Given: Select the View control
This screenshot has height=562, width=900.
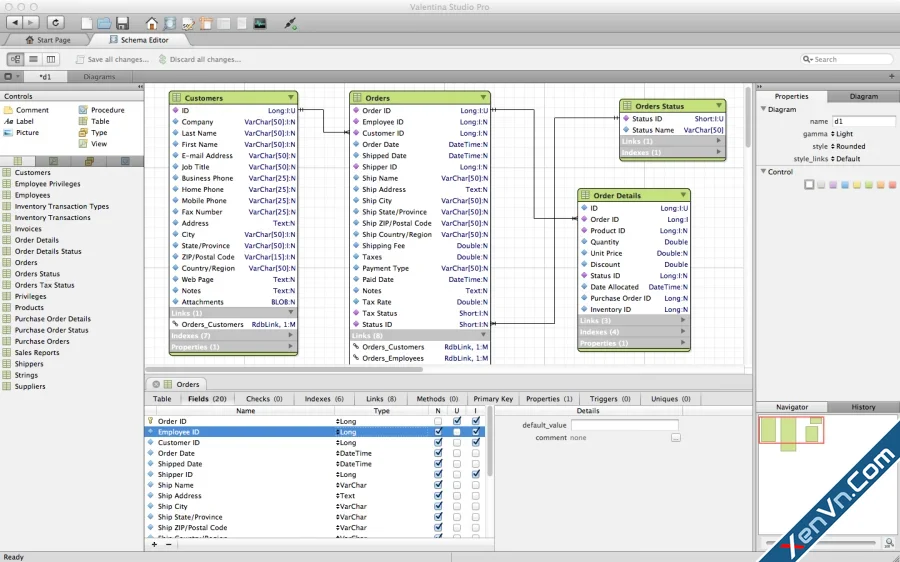Looking at the screenshot, I should click(93, 144).
